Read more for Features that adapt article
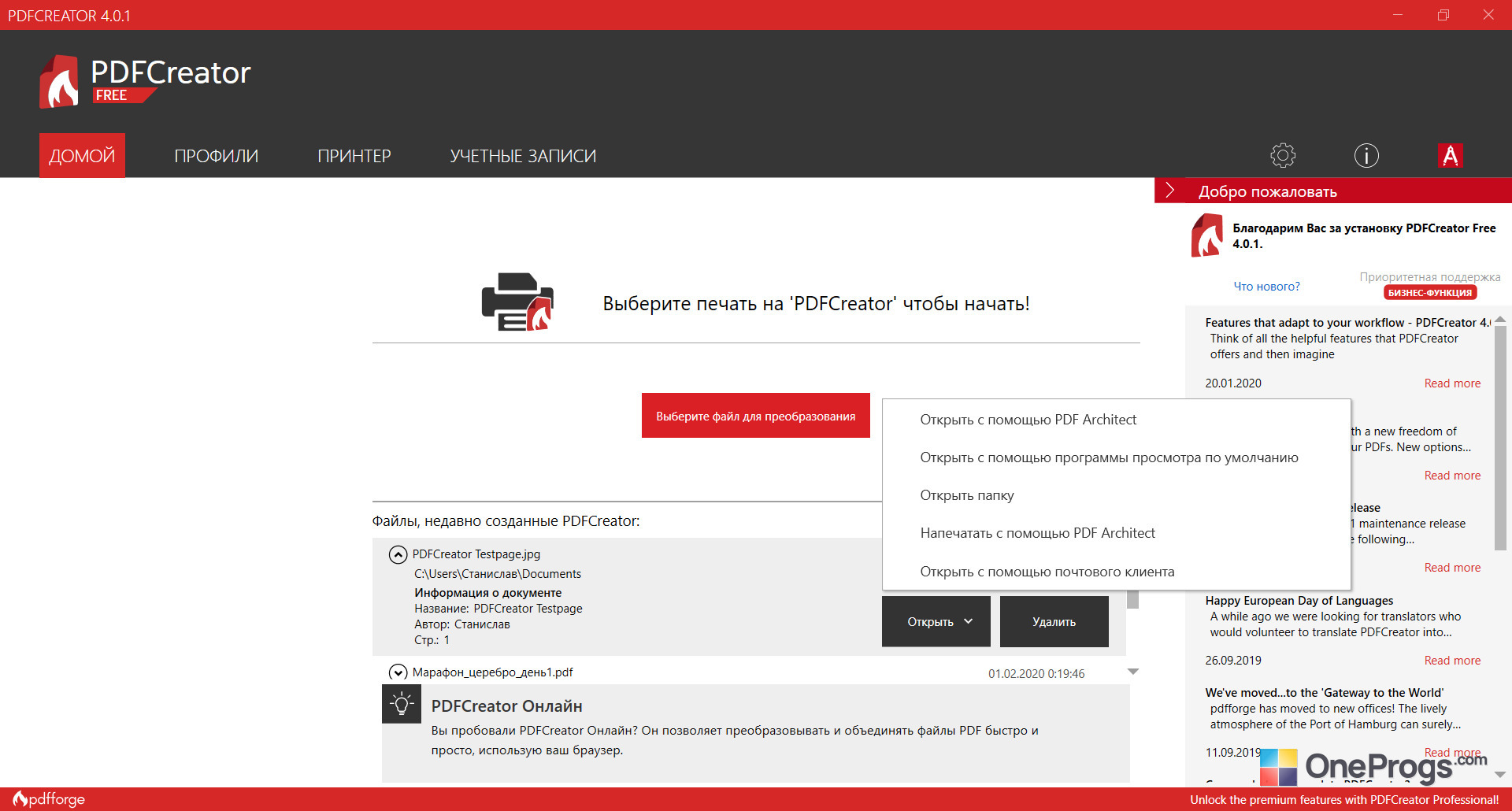This screenshot has height=811, width=1512. pyautogui.click(x=1452, y=383)
